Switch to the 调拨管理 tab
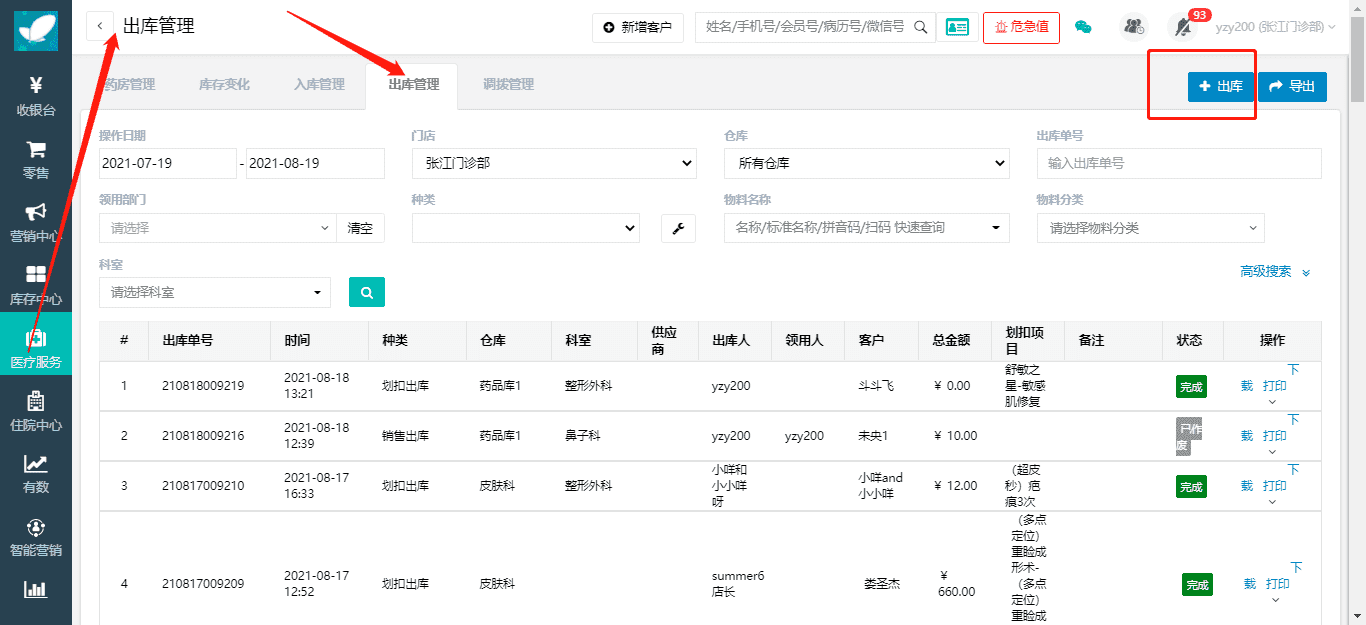Screen dimensions: 1366x625 (x=508, y=85)
